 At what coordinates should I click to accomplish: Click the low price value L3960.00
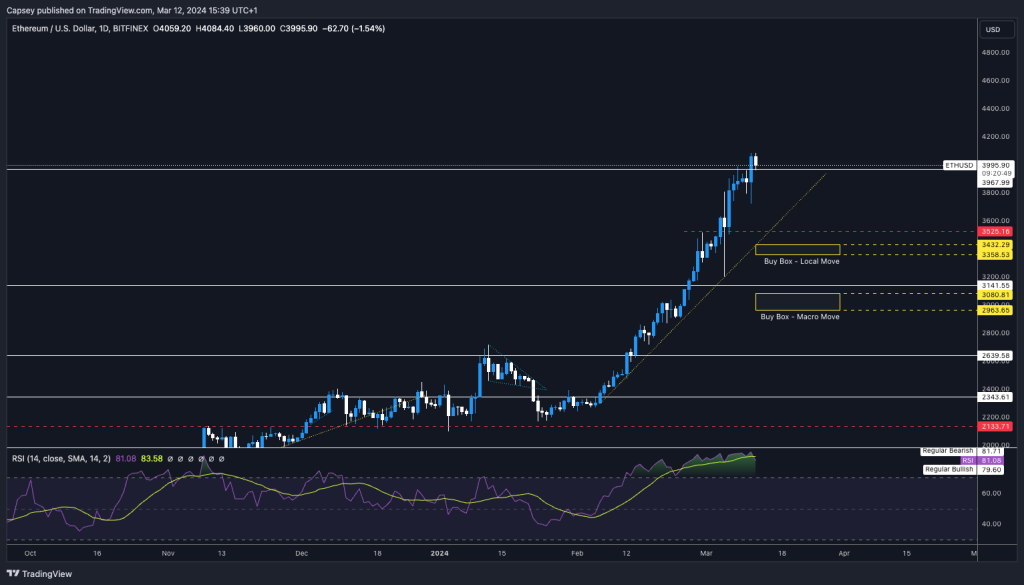click(x=257, y=29)
